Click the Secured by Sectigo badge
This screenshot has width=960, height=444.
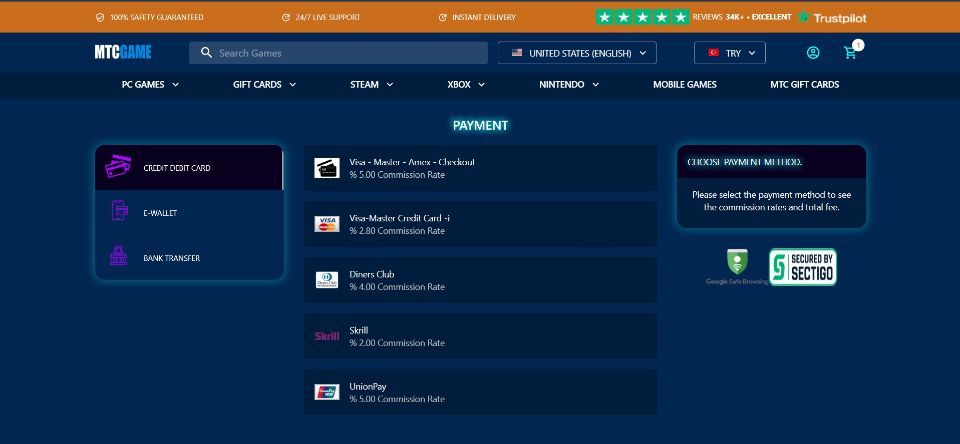(803, 267)
